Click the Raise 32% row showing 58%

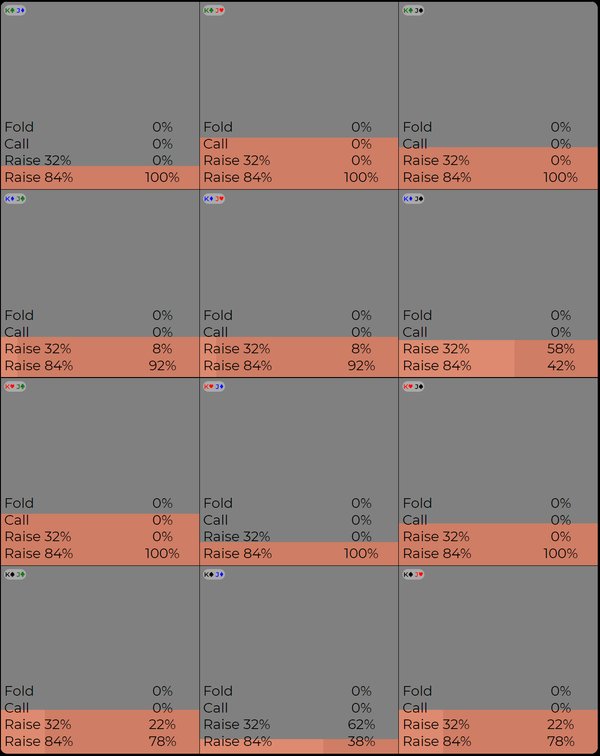click(498, 349)
